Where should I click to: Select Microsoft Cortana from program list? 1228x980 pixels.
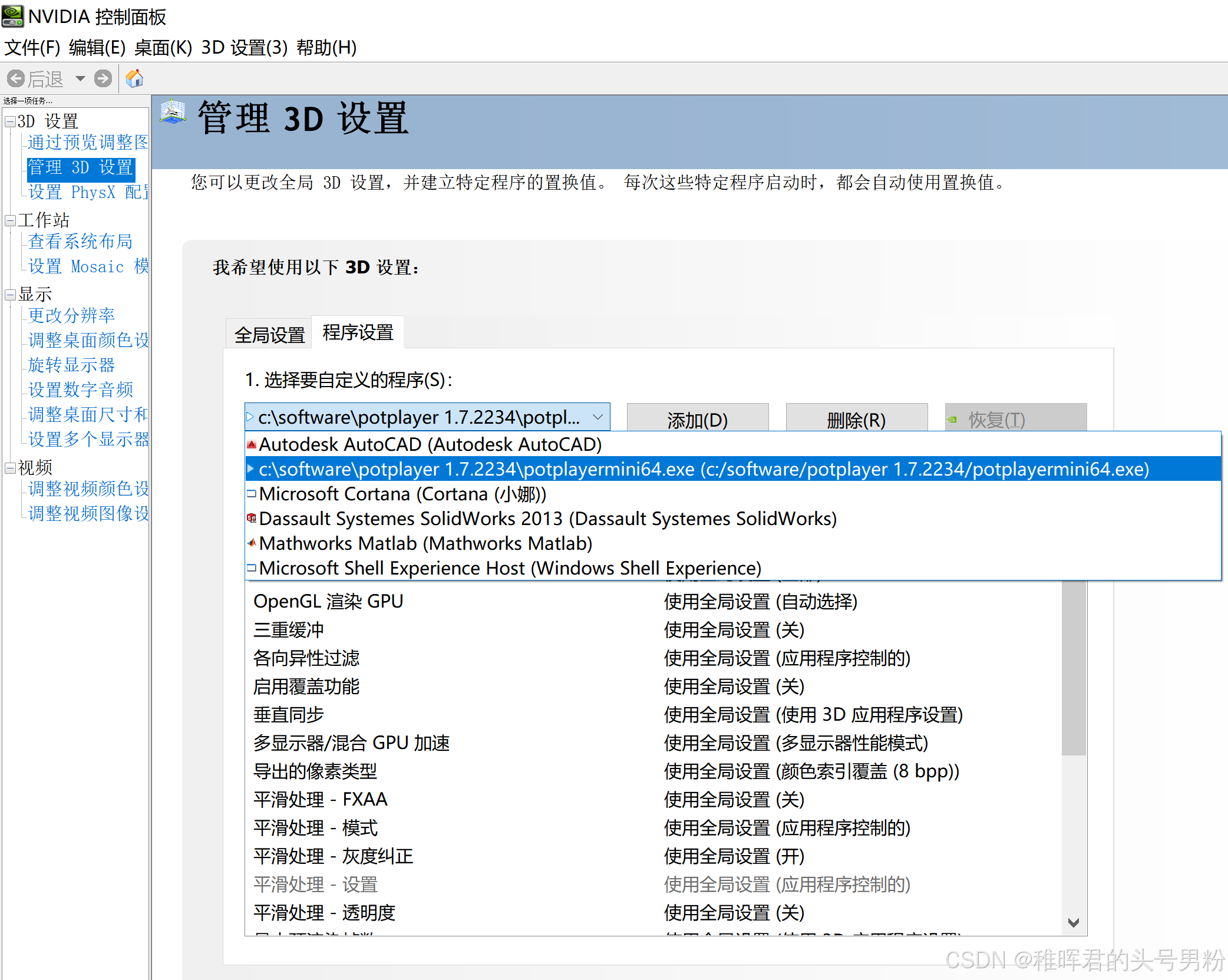[402, 494]
